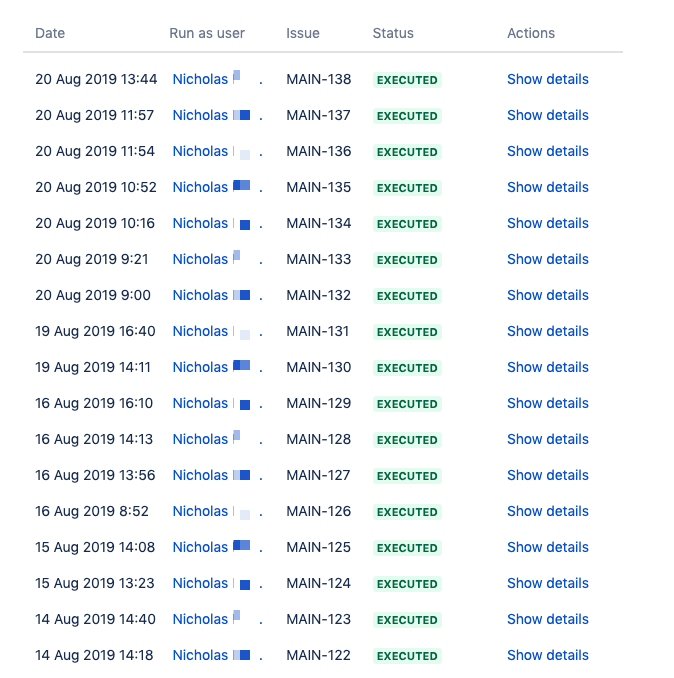
Task: Show details for MAIN-137 execution
Action: [x=547, y=115]
